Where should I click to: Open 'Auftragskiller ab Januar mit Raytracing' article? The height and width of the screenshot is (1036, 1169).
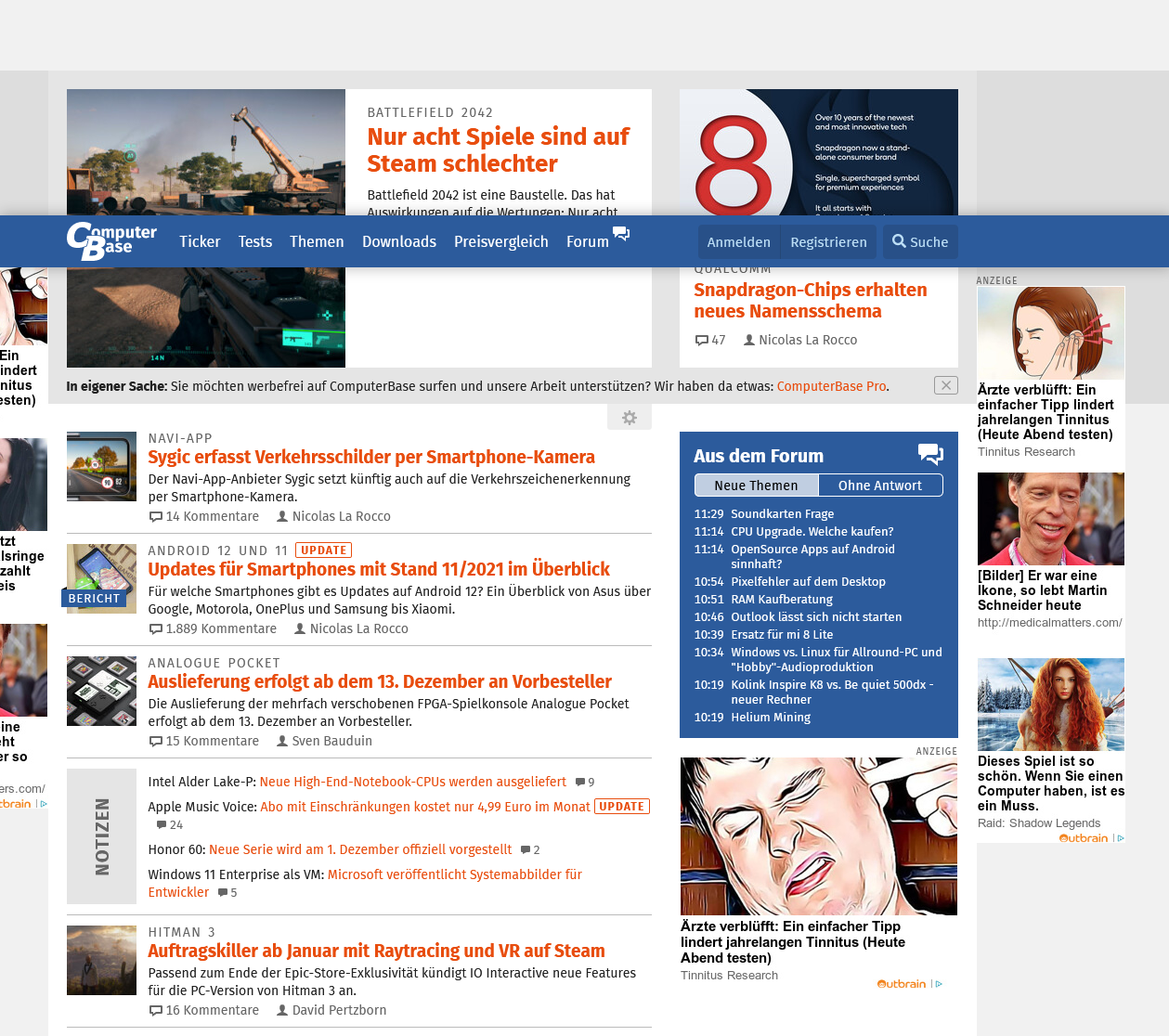376,951
